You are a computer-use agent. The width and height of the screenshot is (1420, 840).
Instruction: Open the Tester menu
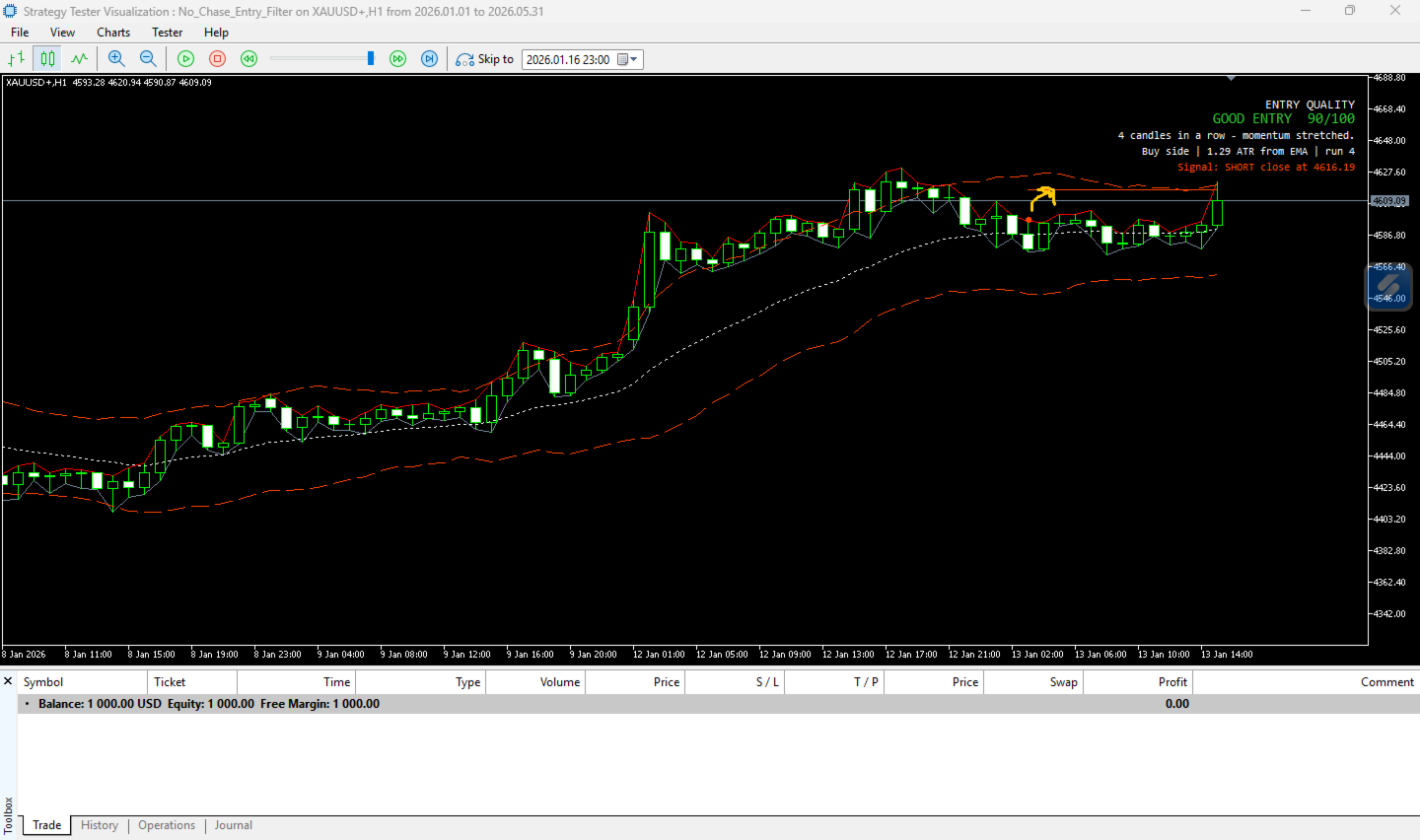tap(168, 33)
